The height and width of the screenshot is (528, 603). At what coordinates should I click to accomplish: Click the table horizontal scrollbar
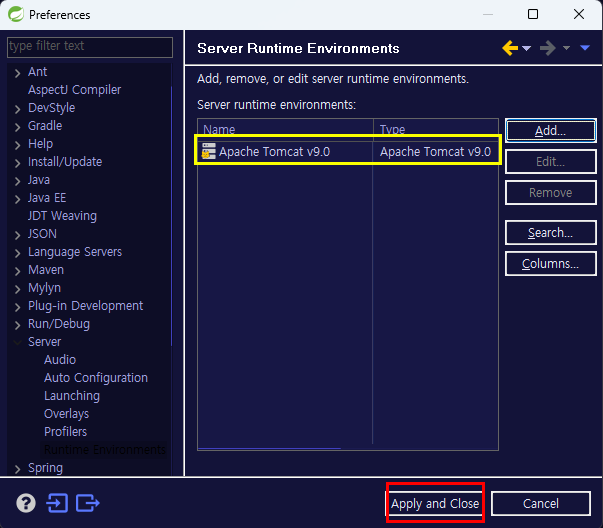point(269,448)
